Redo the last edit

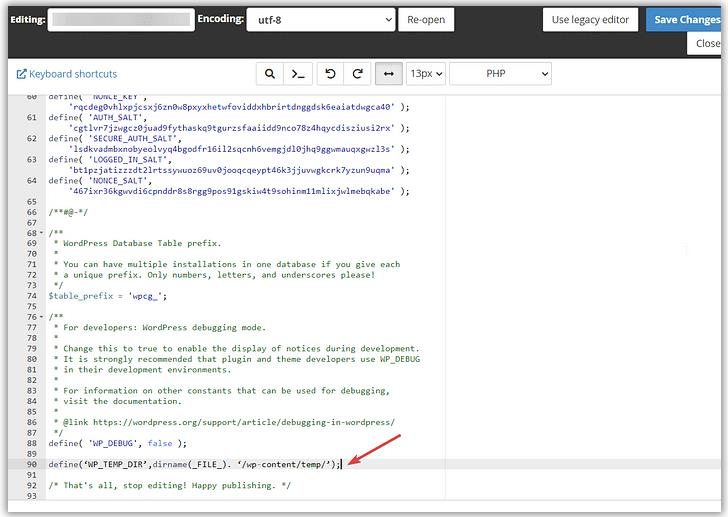coord(358,74)
